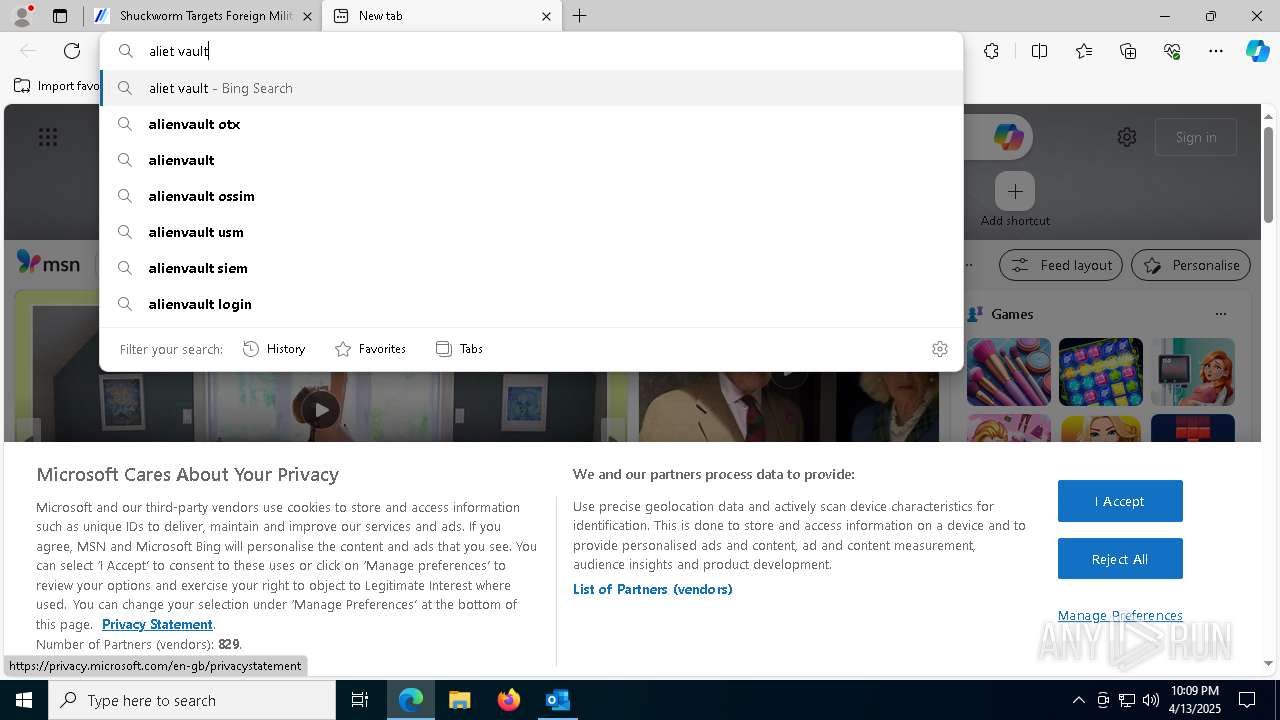Viewport: 1280px width, 720px height.
Task: Select the 'alienvault siem' suggestion
Action: point(532,268)
